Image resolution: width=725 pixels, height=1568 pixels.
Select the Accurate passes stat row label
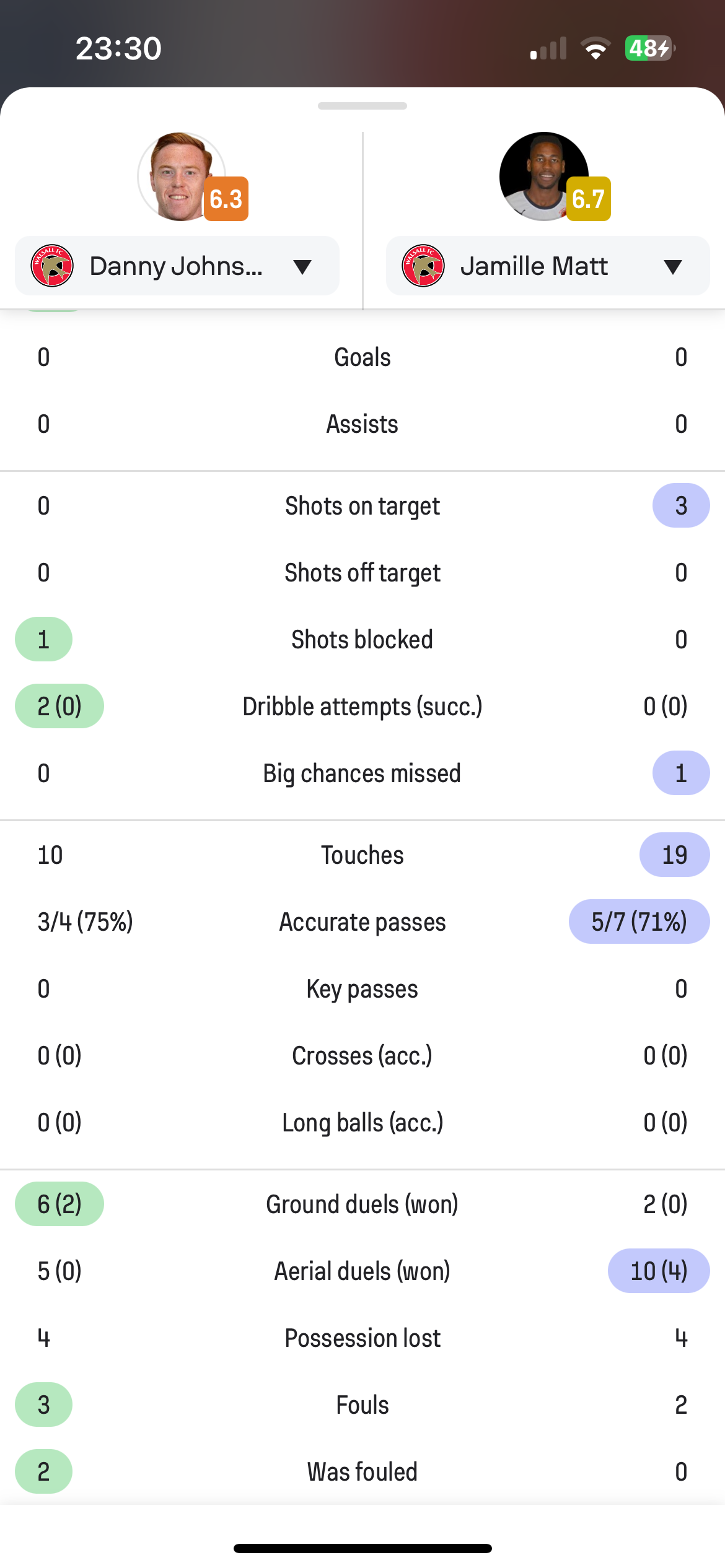pos(362,921)
